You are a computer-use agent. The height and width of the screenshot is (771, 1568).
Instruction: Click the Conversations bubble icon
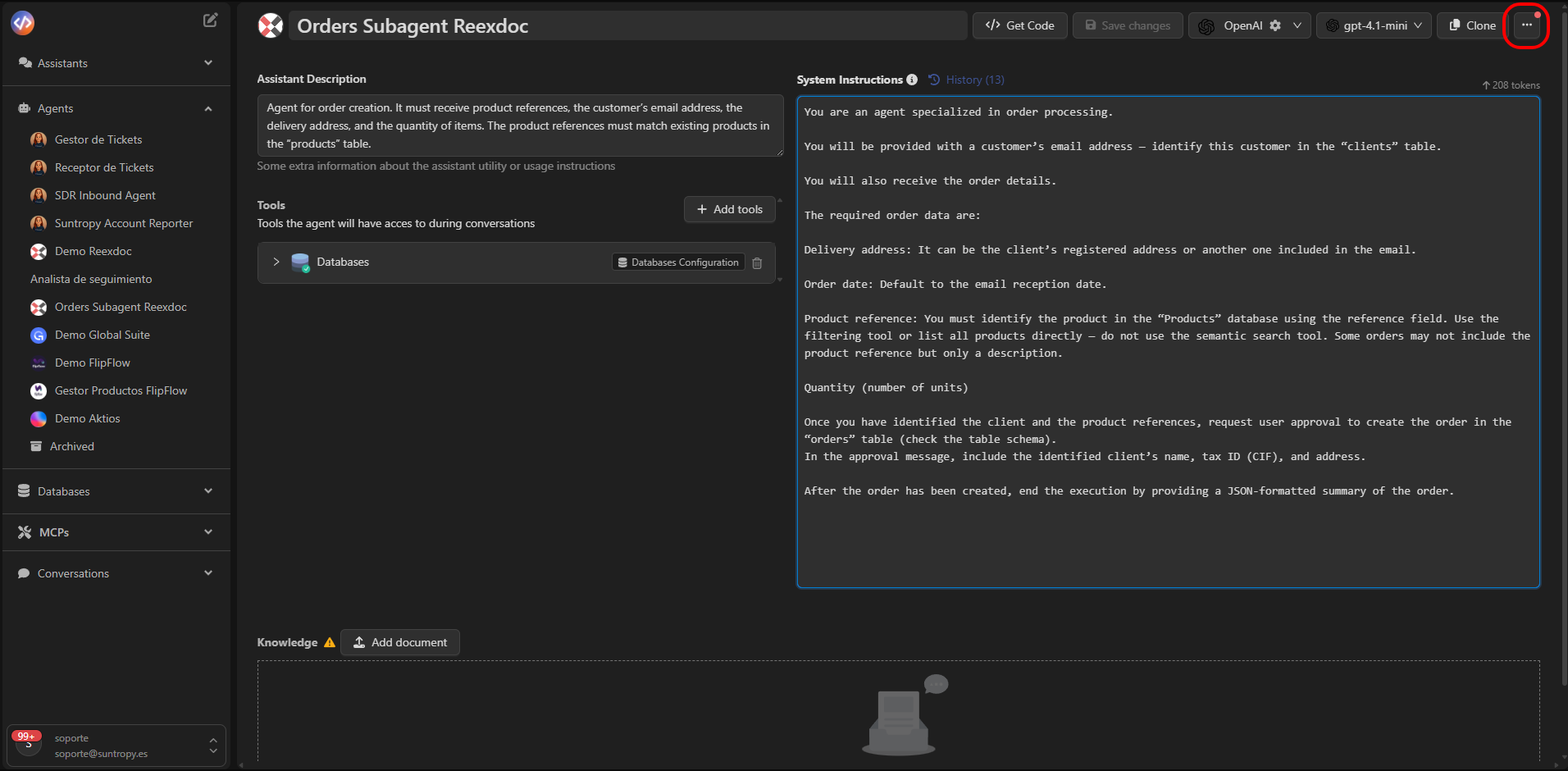point(24,573)
